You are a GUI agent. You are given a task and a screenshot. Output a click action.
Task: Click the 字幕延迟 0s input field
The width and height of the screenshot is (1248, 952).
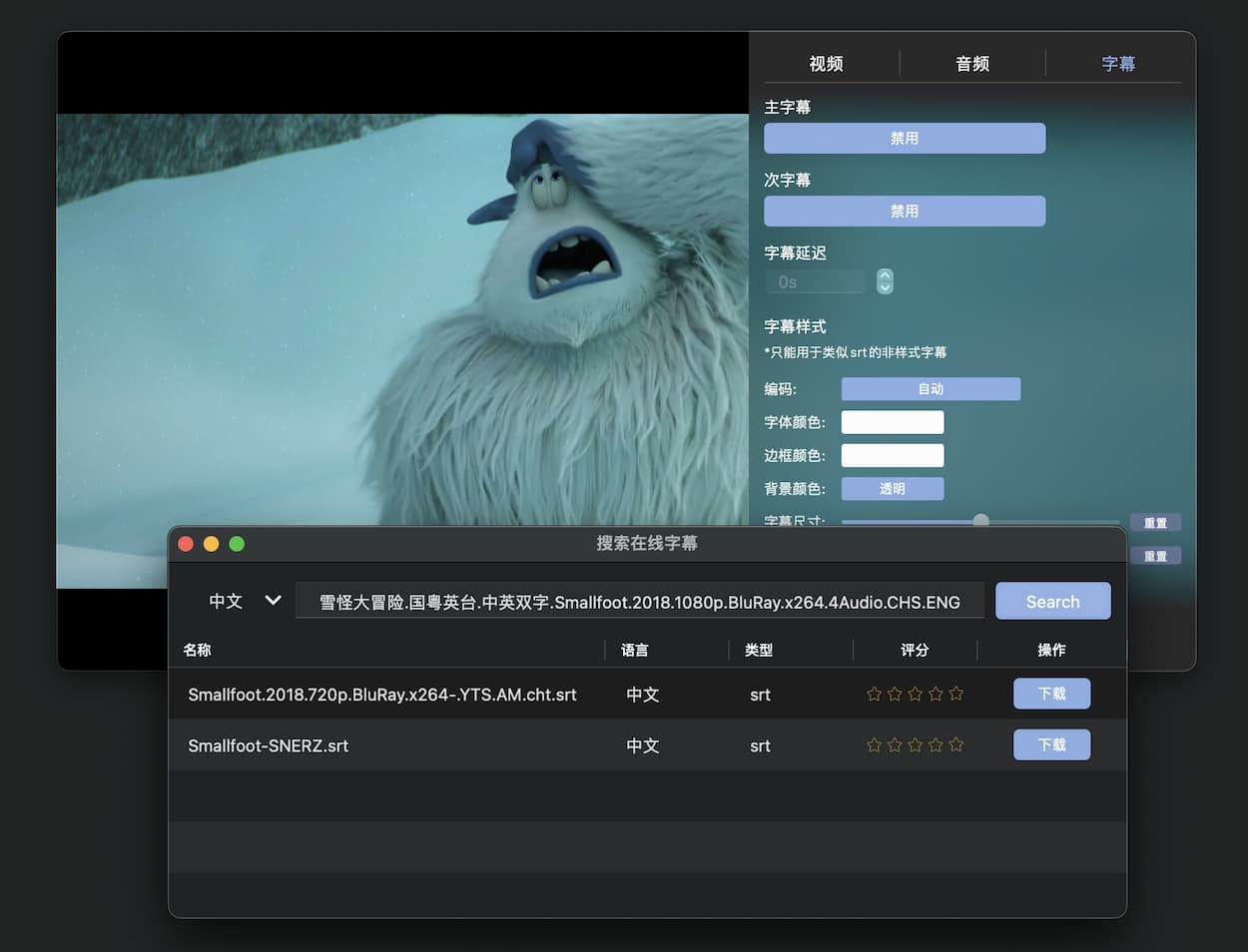[x=815, y=282]
